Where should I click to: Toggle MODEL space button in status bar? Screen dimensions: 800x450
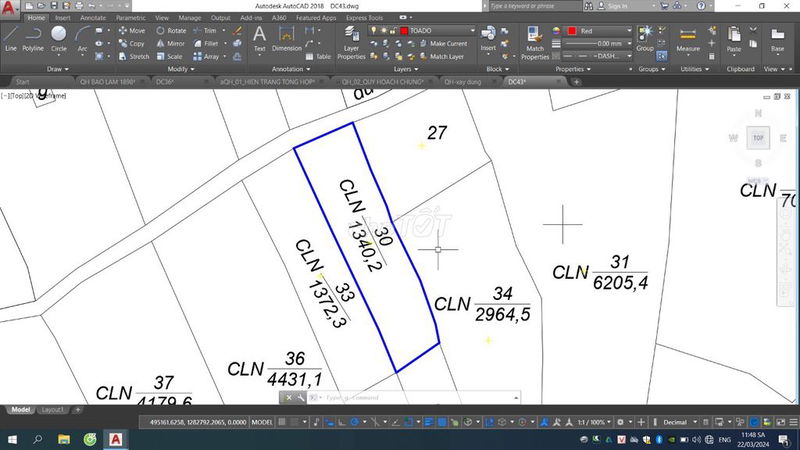pos(262,423)
